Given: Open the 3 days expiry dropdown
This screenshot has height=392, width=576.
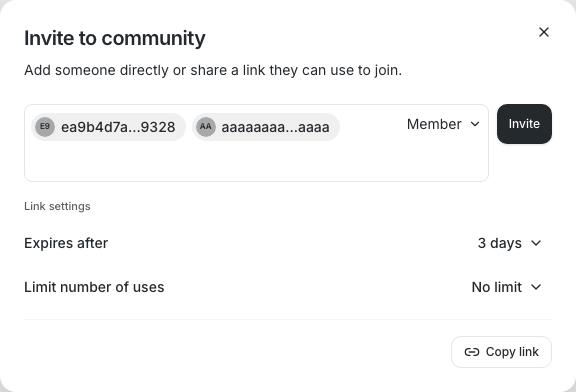Looking at the screenshot, I should pyautogui.click(x=509, y=243).
